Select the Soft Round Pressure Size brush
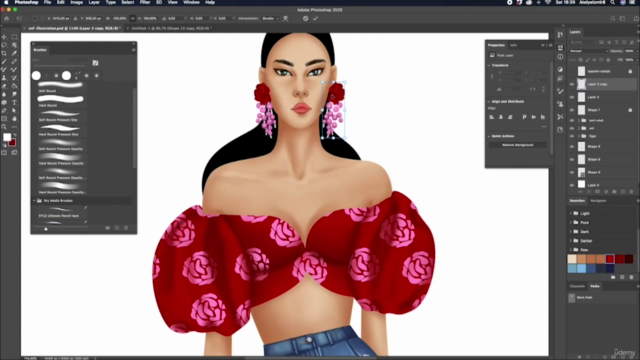640x360 pixels. (61, 116)
